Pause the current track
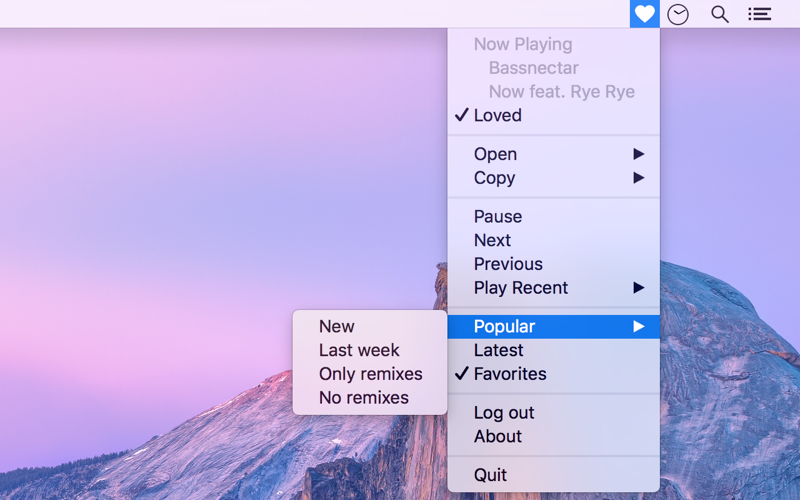 click(x=554, y=217)
